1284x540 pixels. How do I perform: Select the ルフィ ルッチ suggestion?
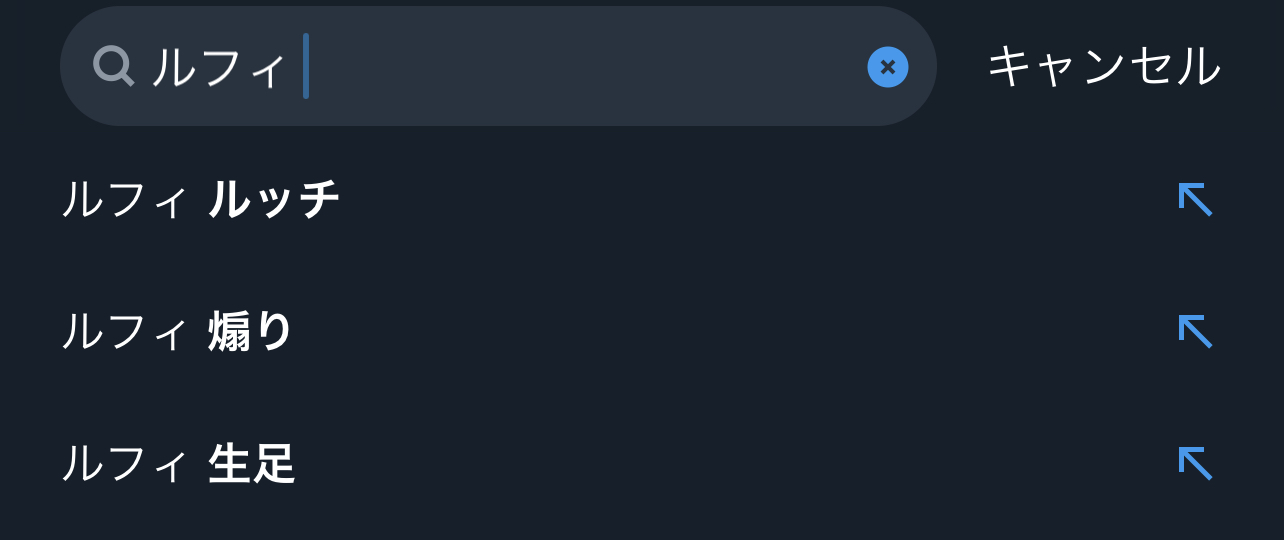200,200
